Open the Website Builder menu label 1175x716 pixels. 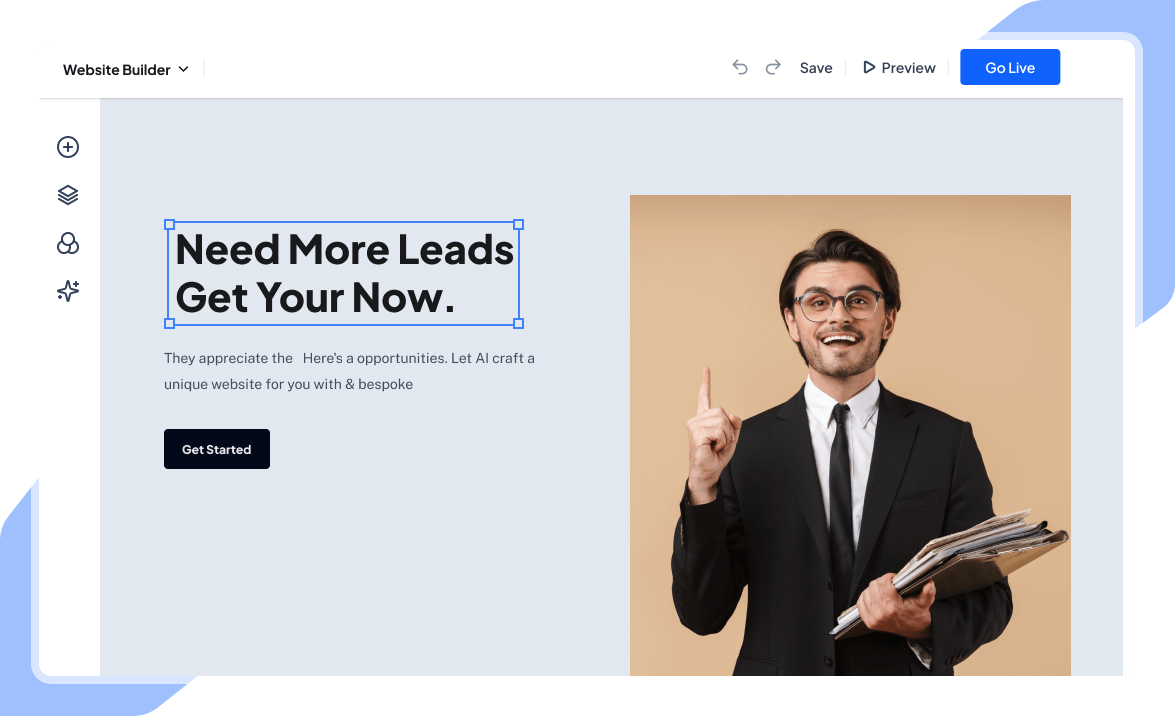[x=116, y=70]
